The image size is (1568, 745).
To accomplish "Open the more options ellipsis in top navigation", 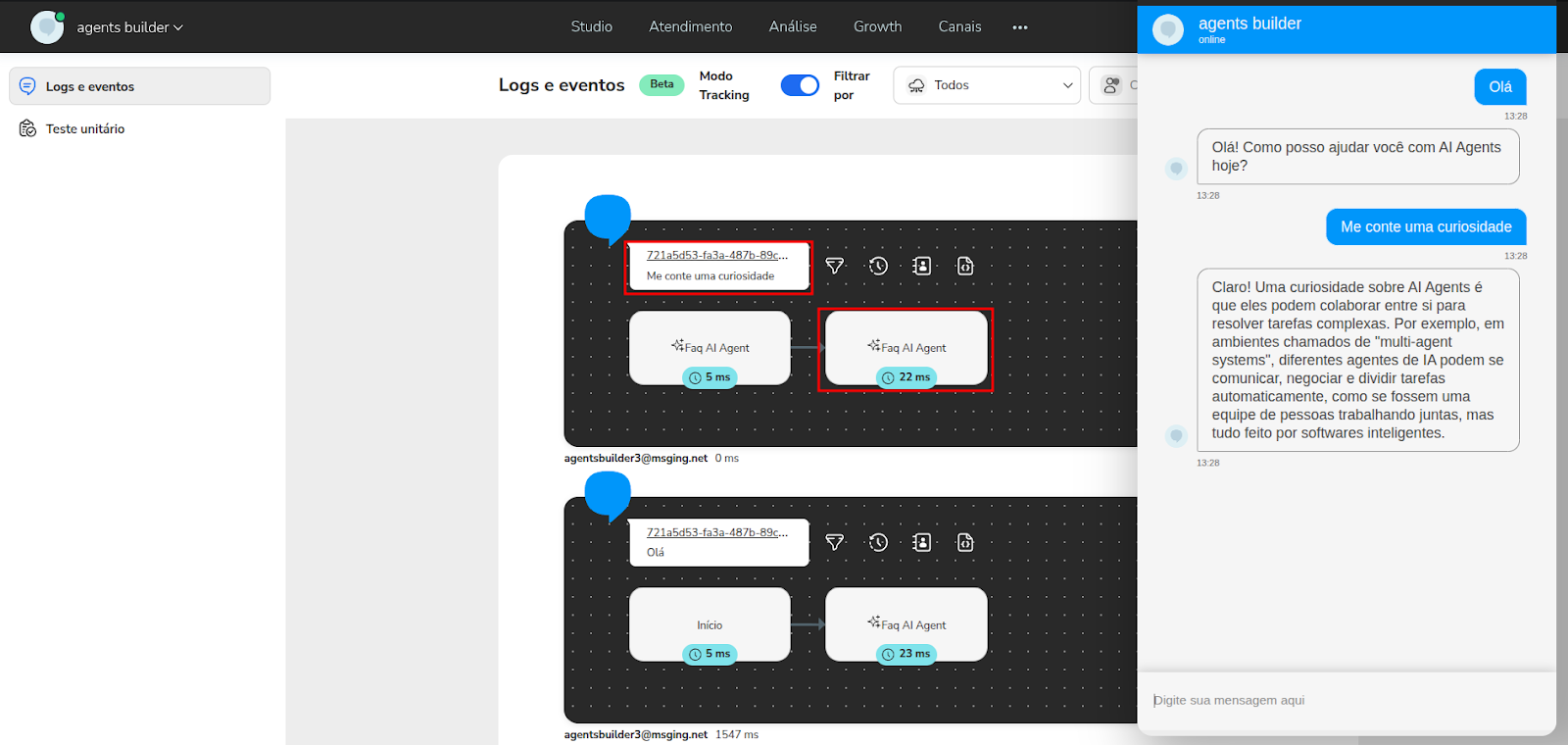I will pos(1020,27).
